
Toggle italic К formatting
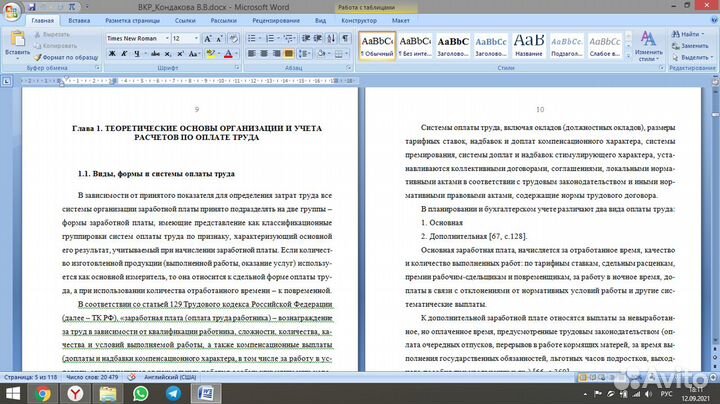pos(124,54)
